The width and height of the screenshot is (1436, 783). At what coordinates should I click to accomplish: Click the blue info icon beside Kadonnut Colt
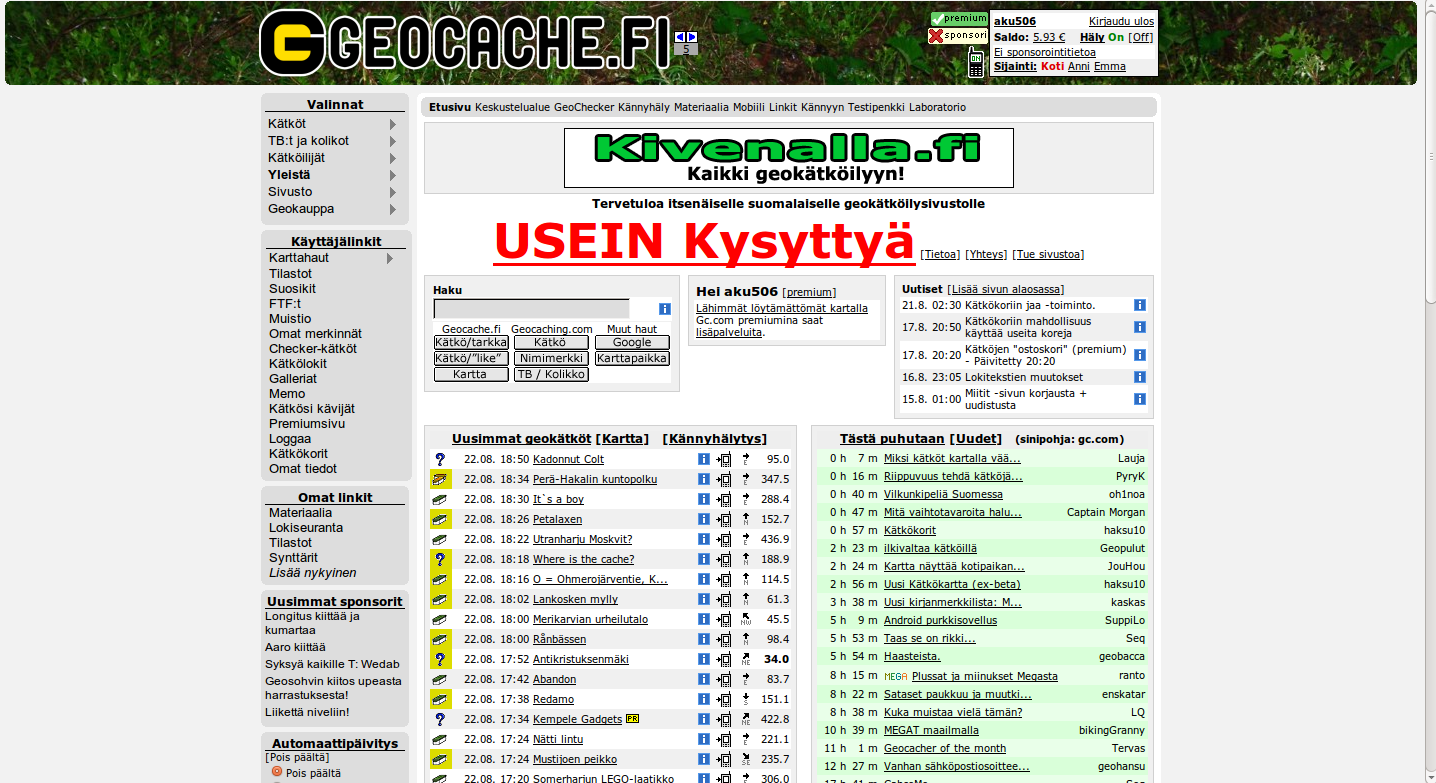pos(703,459)
